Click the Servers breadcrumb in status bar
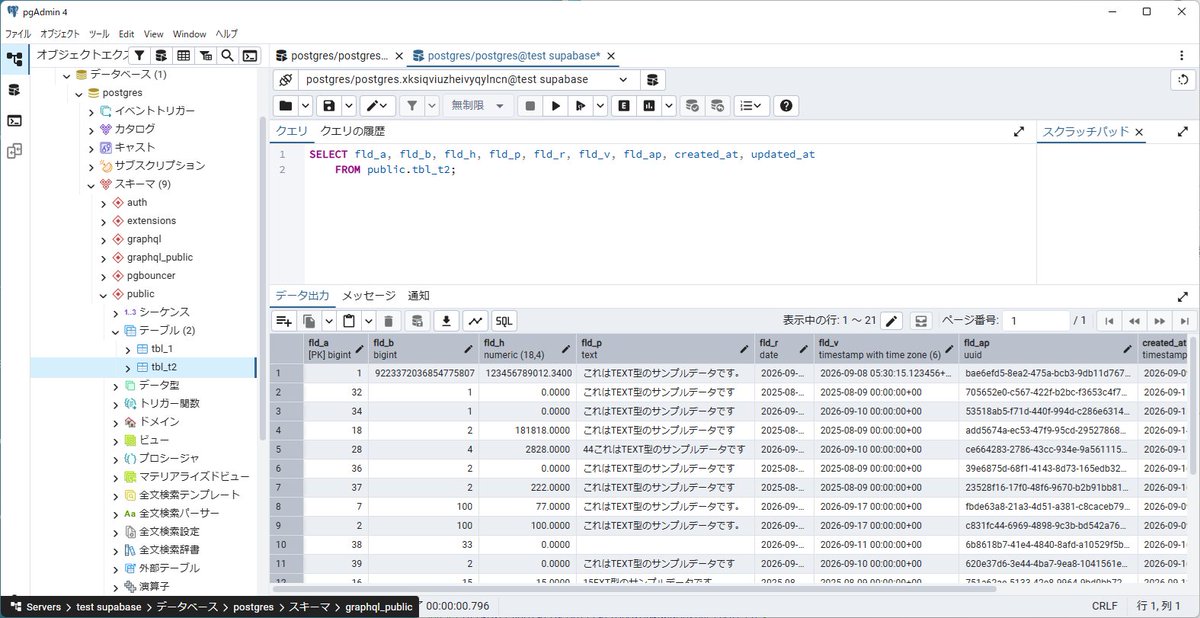Screen dimensions: 1200x618 tap(43, 607)
